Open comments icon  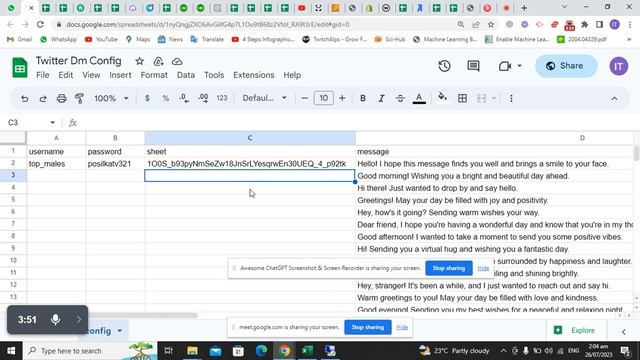click(473, 66)
